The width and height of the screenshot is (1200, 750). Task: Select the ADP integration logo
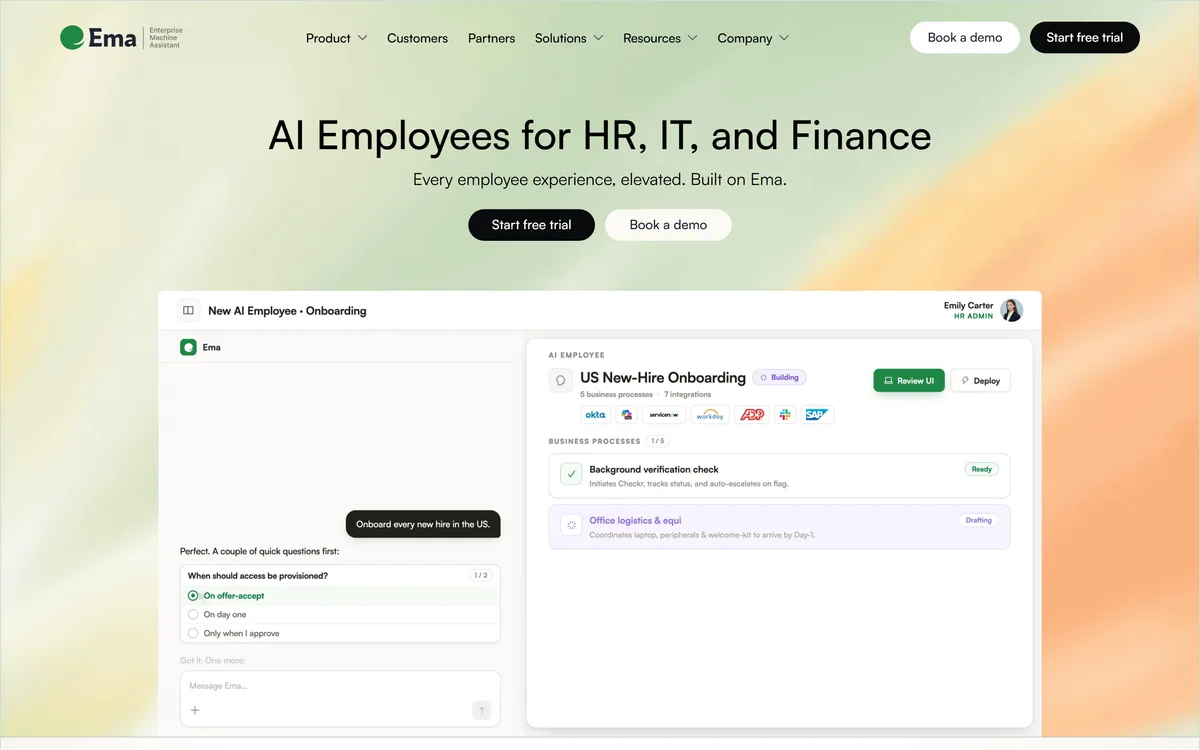[751, 414]
